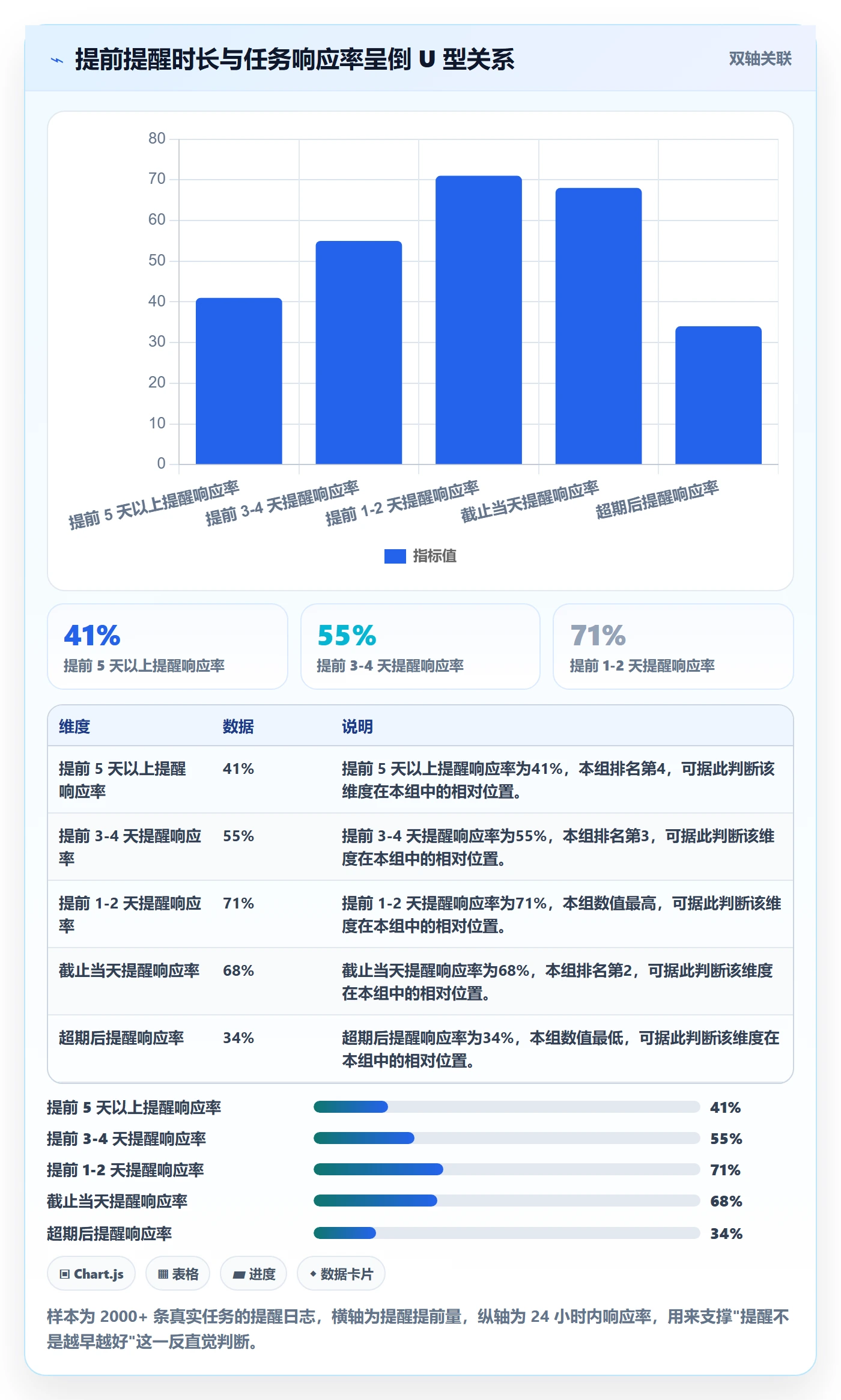Click the 维度 column header
The height and width of the screenshot is (1400, 841).
[x=74, y=726]
